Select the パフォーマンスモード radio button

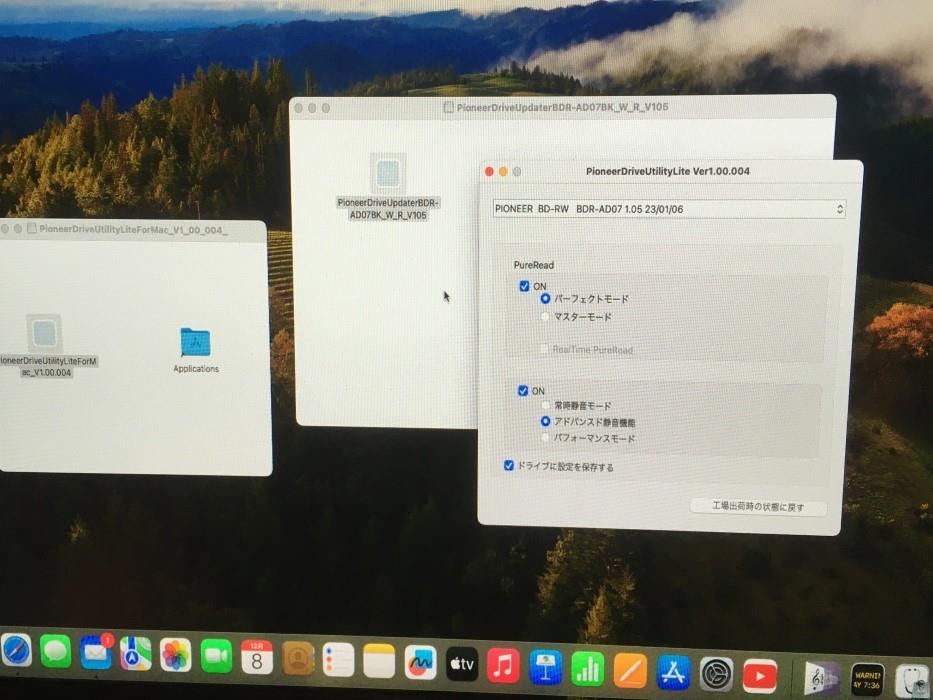(545, 438)
